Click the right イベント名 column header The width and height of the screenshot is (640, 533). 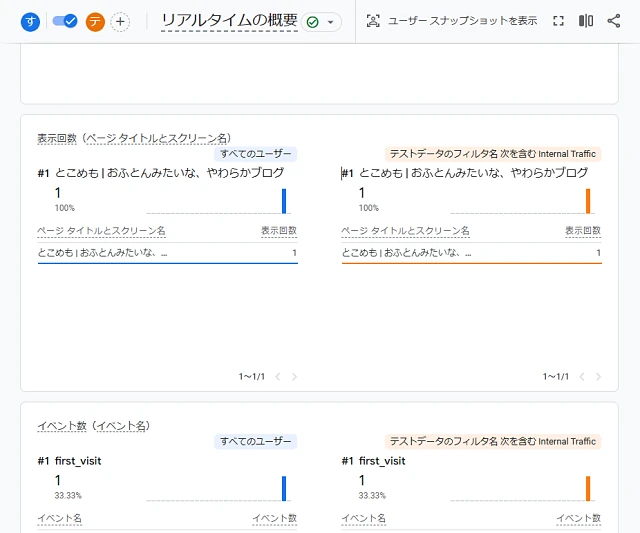(364, 518)
